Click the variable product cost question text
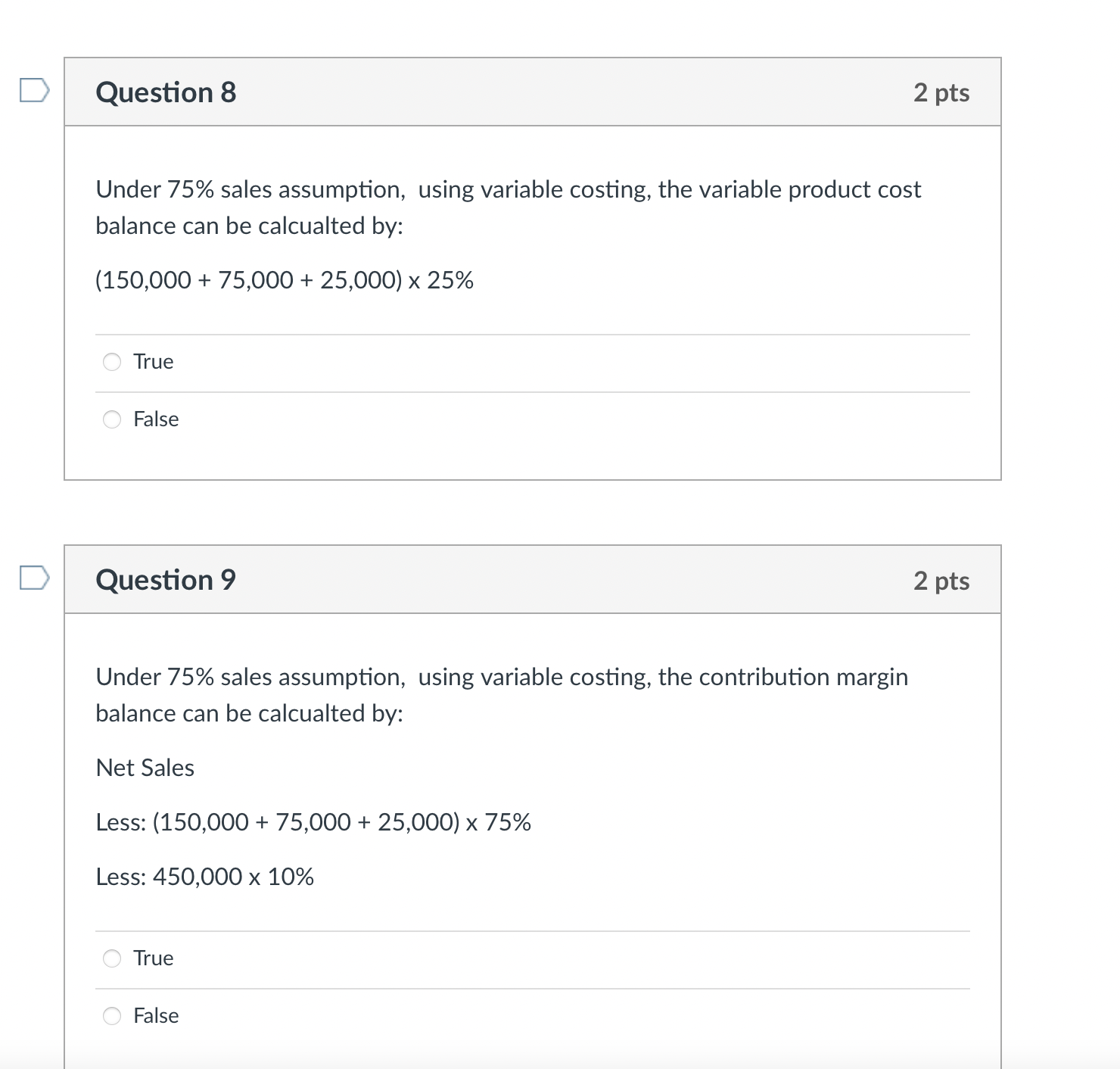Viewport: 1120px width, 1069px height. point(509,207)
